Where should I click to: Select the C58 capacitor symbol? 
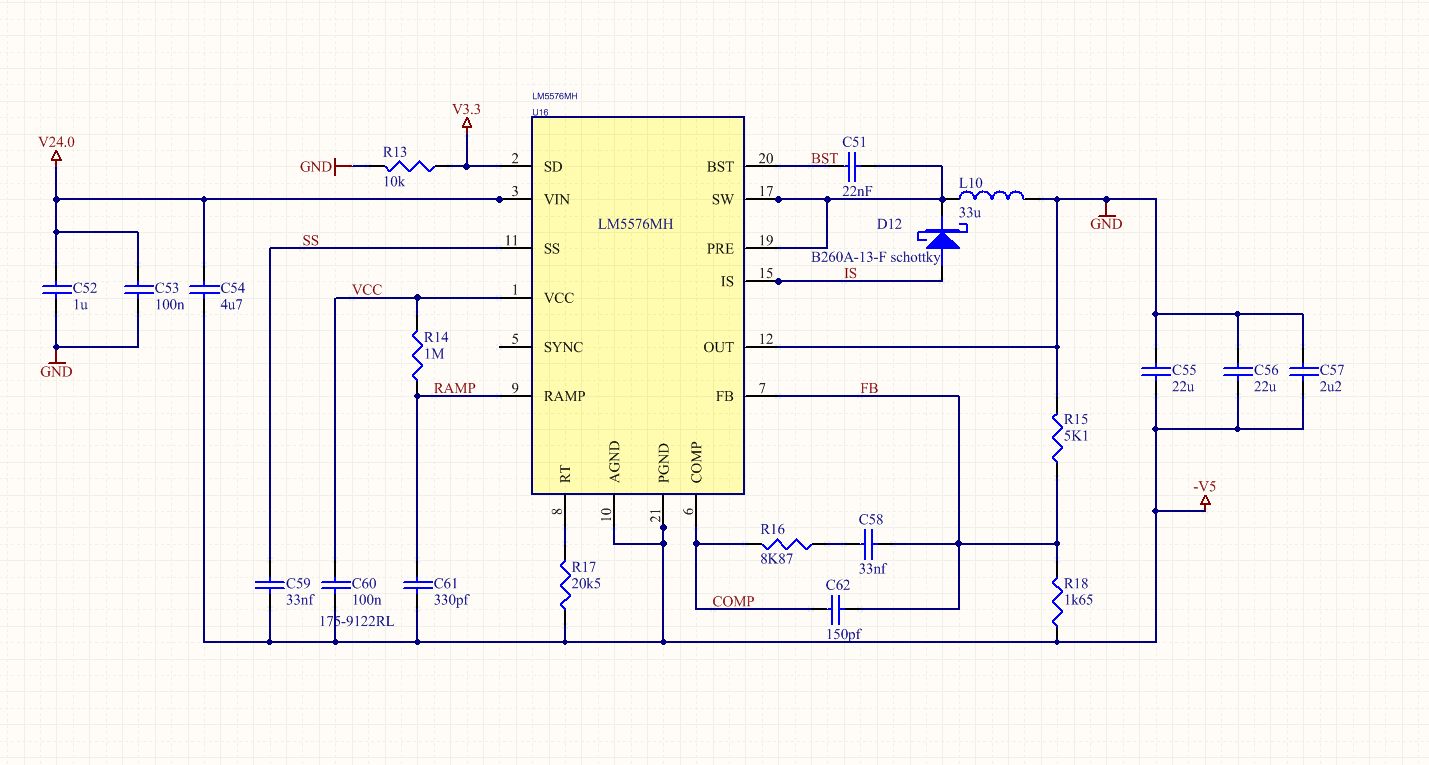point(868,545)
